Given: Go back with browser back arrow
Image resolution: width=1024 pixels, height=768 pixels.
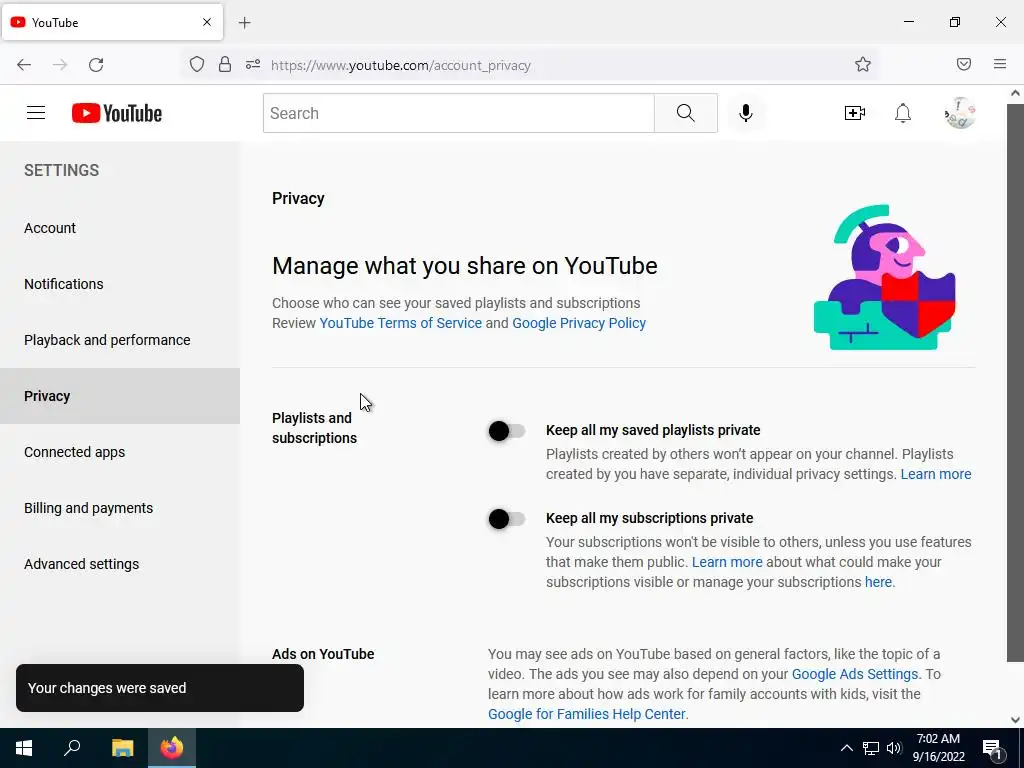Looking at the screenshot, I should point(24,65).
